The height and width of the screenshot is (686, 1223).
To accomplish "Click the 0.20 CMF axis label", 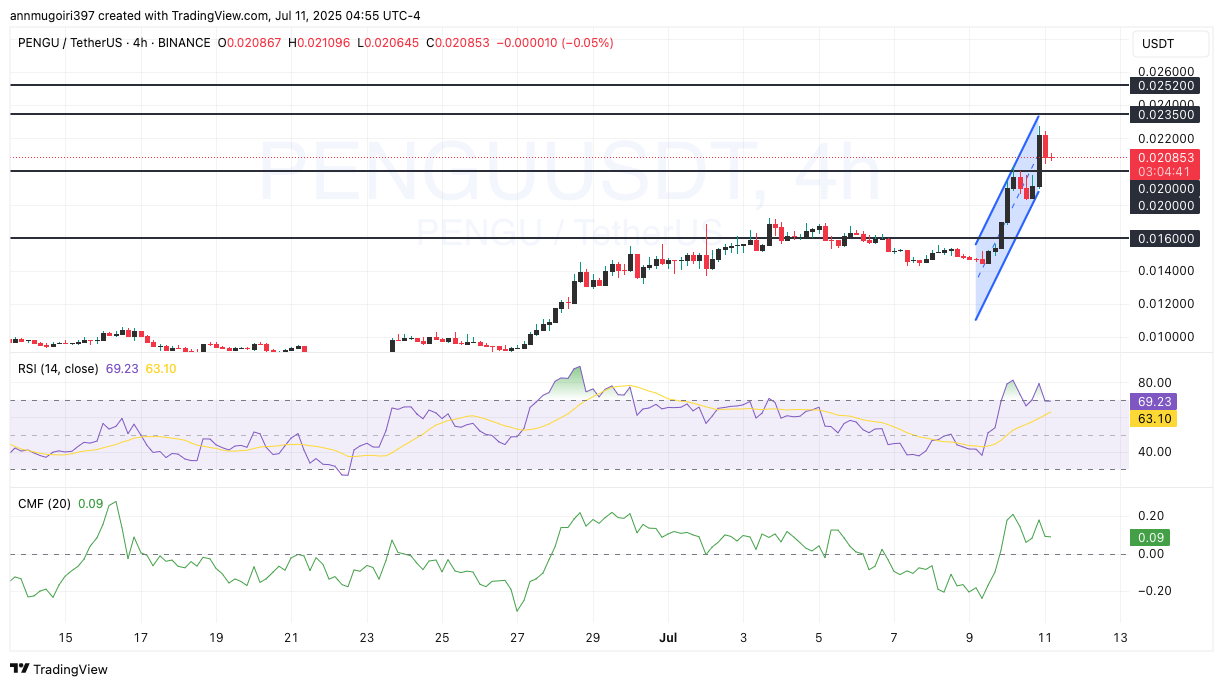I will tap(1150, 516).
